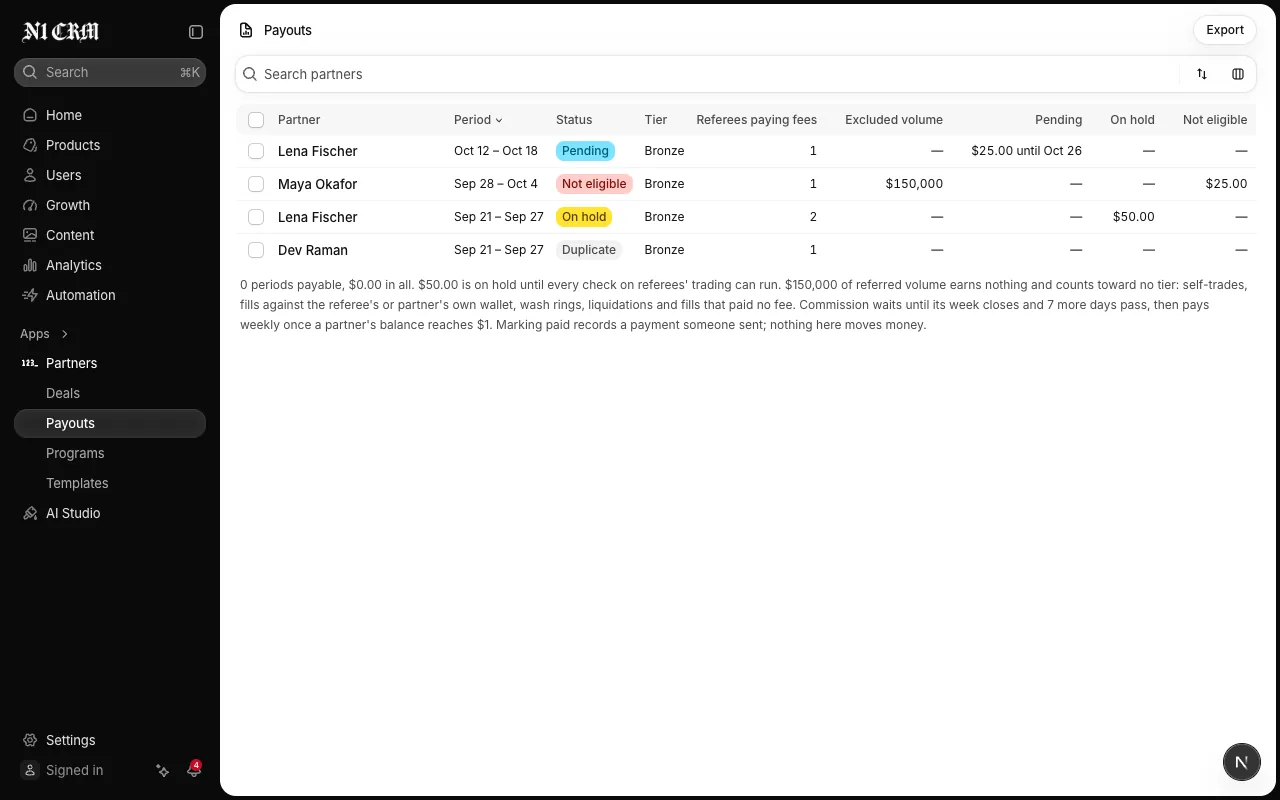
Task: Click the Dev Raman partner name
Action: [313, 250]
